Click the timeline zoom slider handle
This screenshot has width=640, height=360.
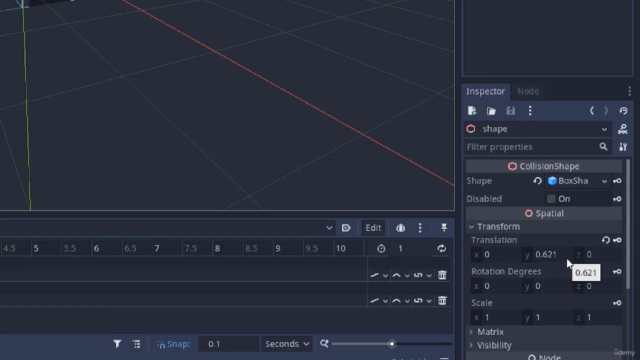pyautogui.click(x=392, y=344)
